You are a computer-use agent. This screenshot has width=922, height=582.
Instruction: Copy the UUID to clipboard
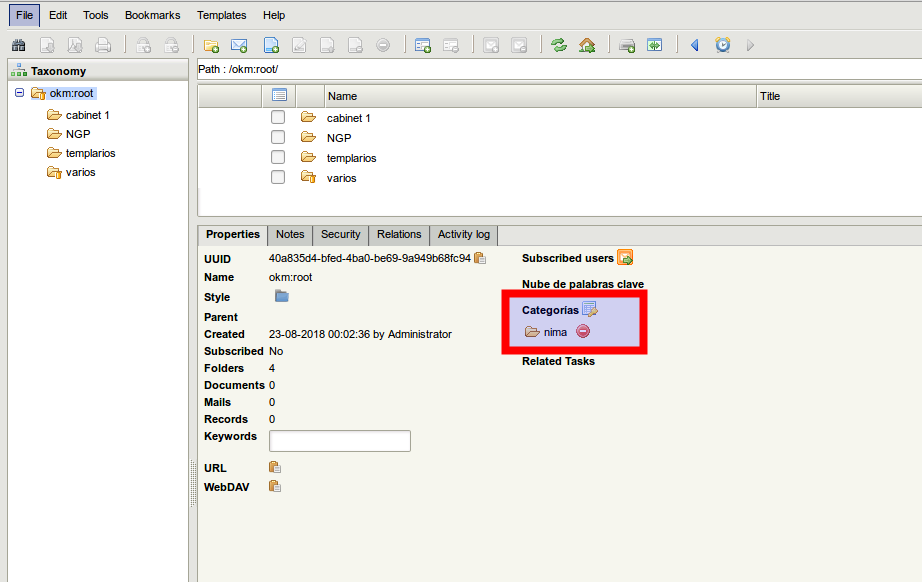(x=480, y=258)
